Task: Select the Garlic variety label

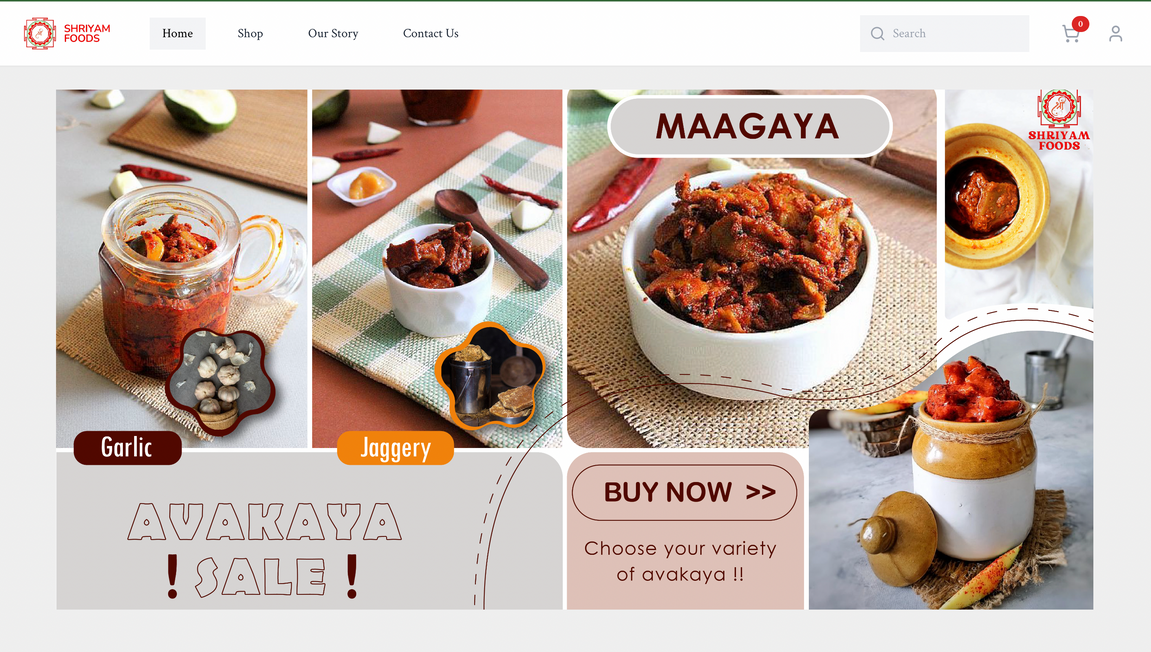Action: pos(128,447)
